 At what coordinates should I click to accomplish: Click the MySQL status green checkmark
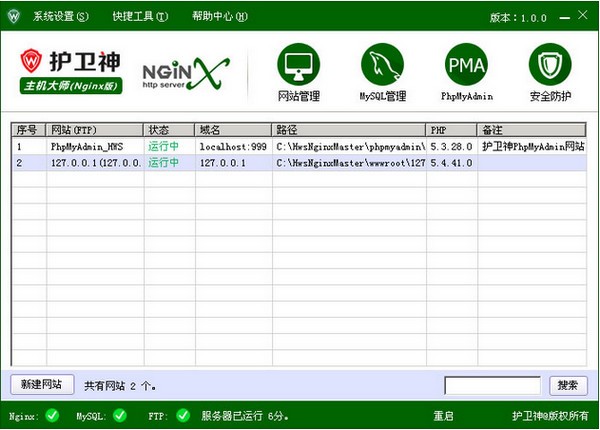(120, 415)
